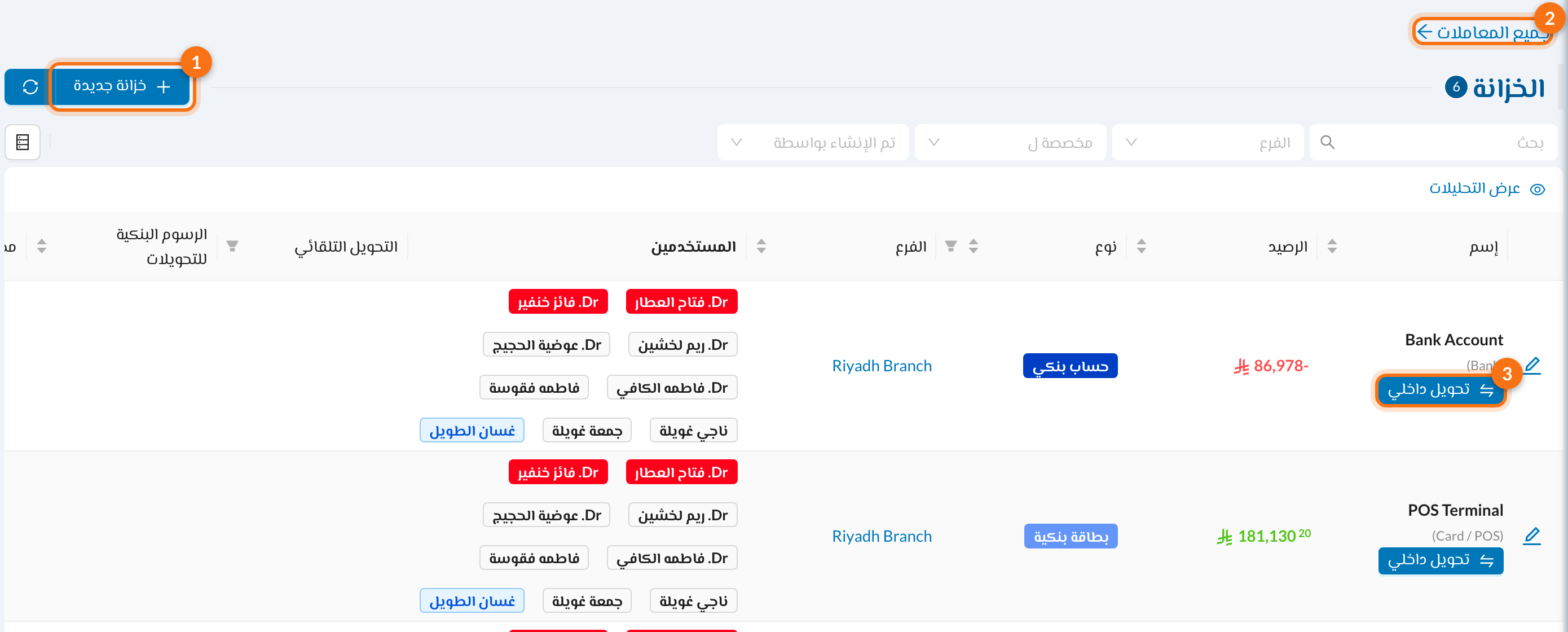This screenshot has height=632, width=1568.
Task: Expand the created by (تم الإنشاء بواسطة) dropdown
Action: (813, 142)
